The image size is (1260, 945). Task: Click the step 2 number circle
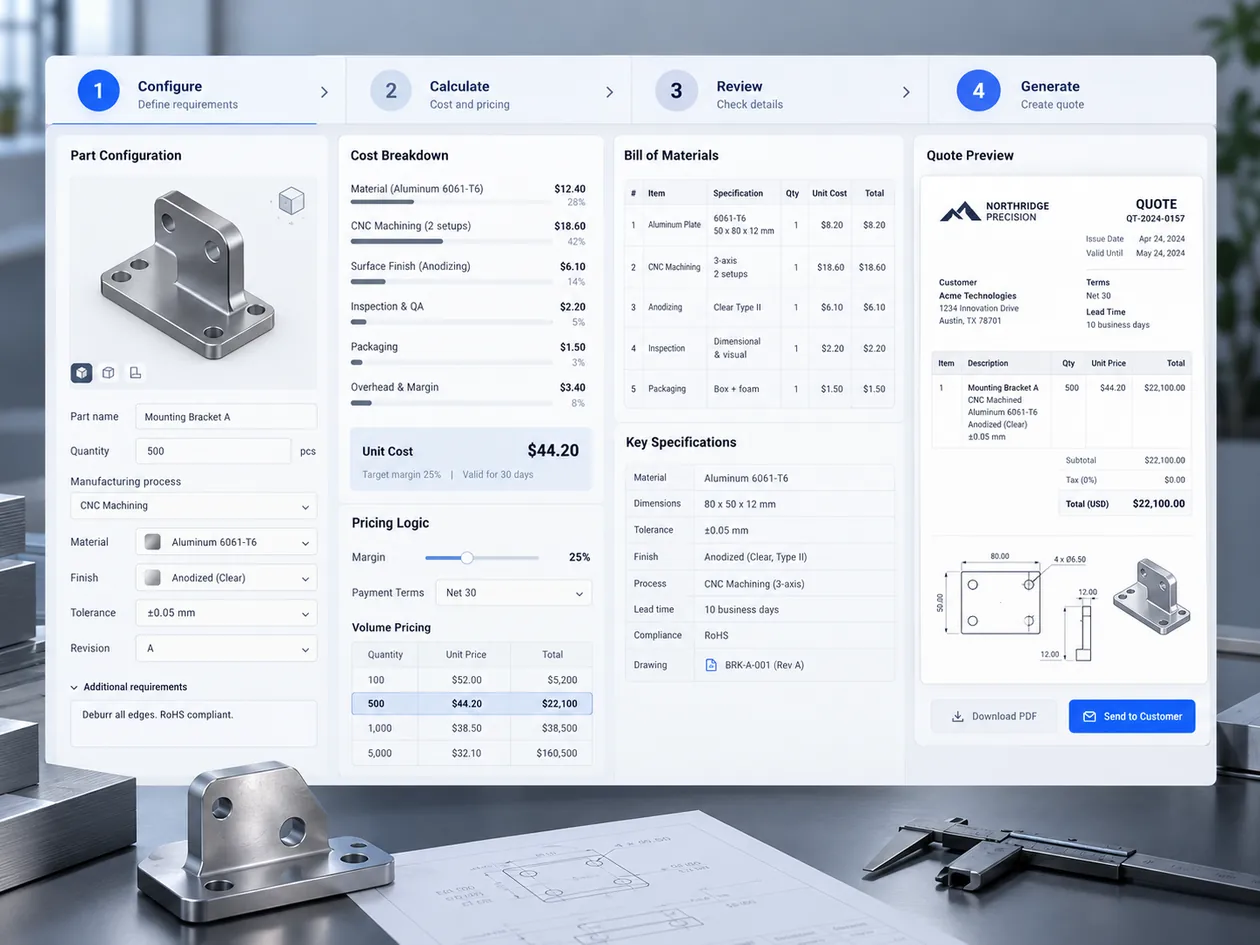[391, 91]
